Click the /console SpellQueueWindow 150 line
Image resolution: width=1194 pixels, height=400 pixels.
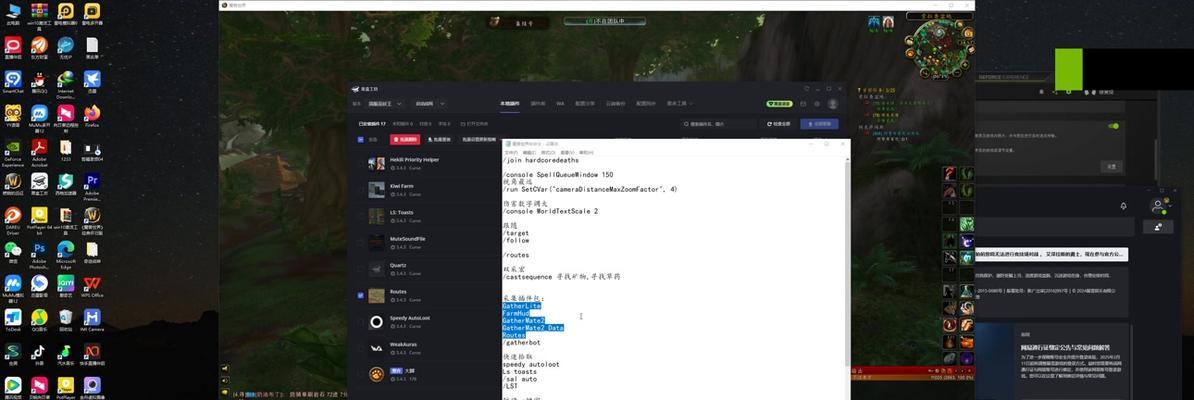coord(558,174)
